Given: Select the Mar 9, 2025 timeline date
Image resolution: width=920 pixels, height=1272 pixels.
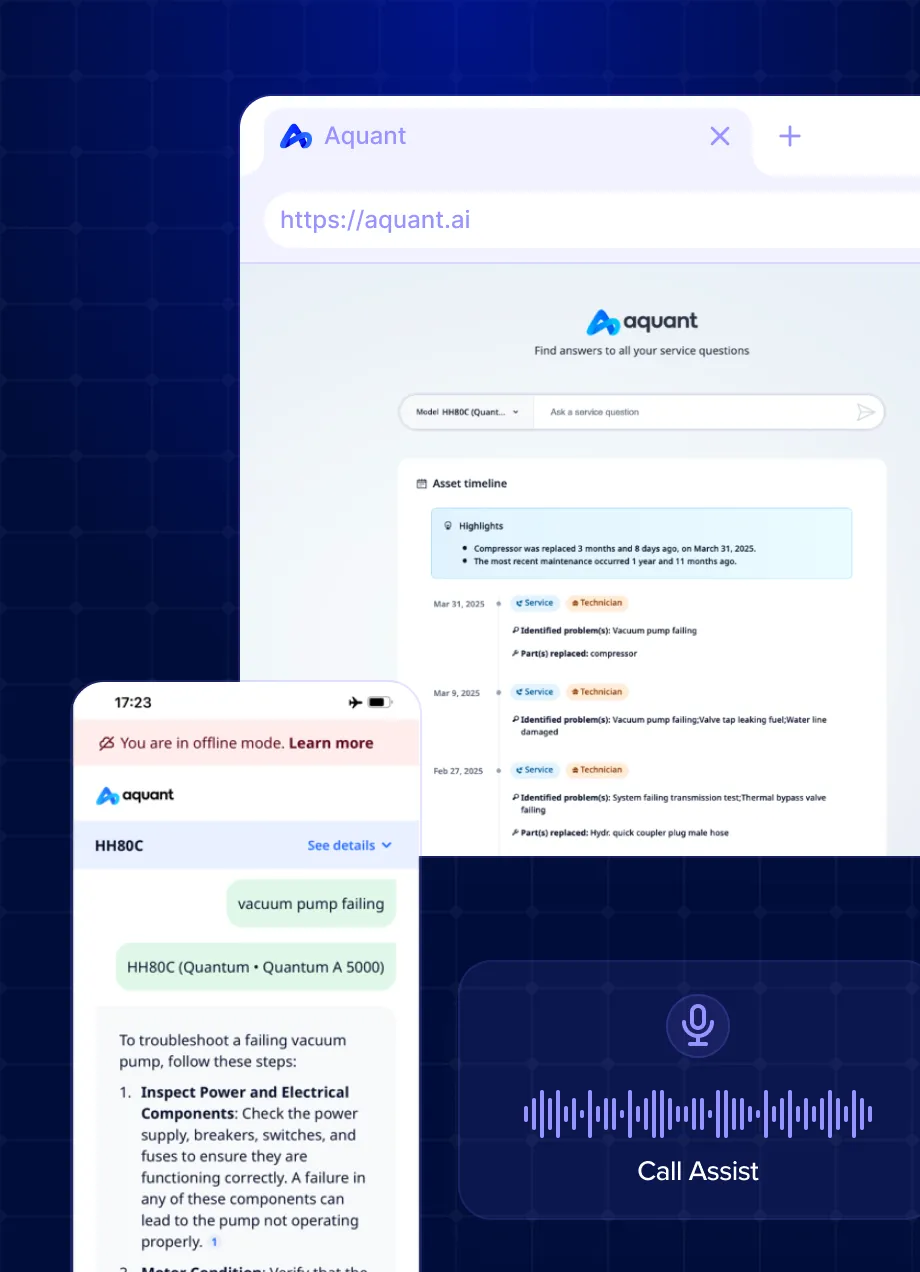Looking at the screenshot, I should coord(457,693).
